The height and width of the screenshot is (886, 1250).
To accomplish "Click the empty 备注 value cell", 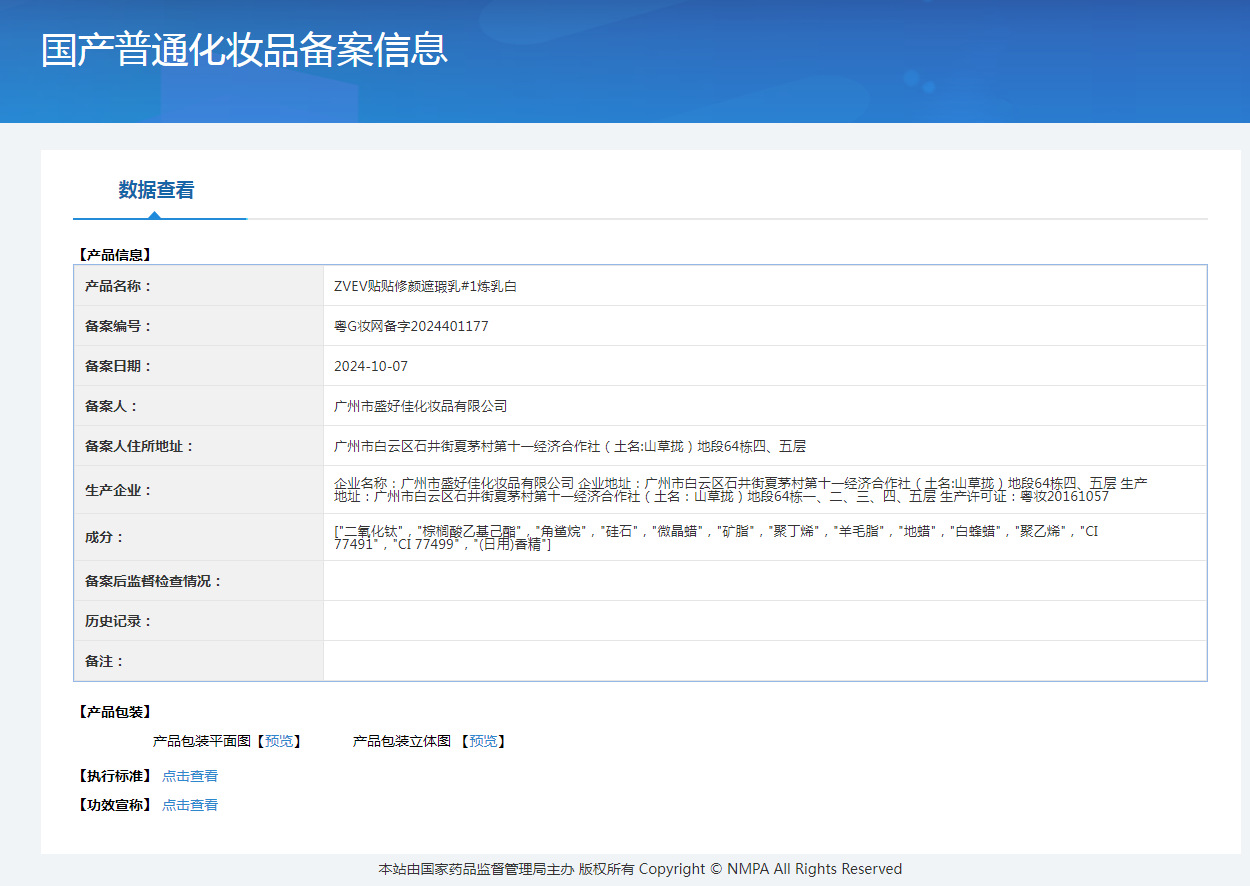I will [765, 661].
